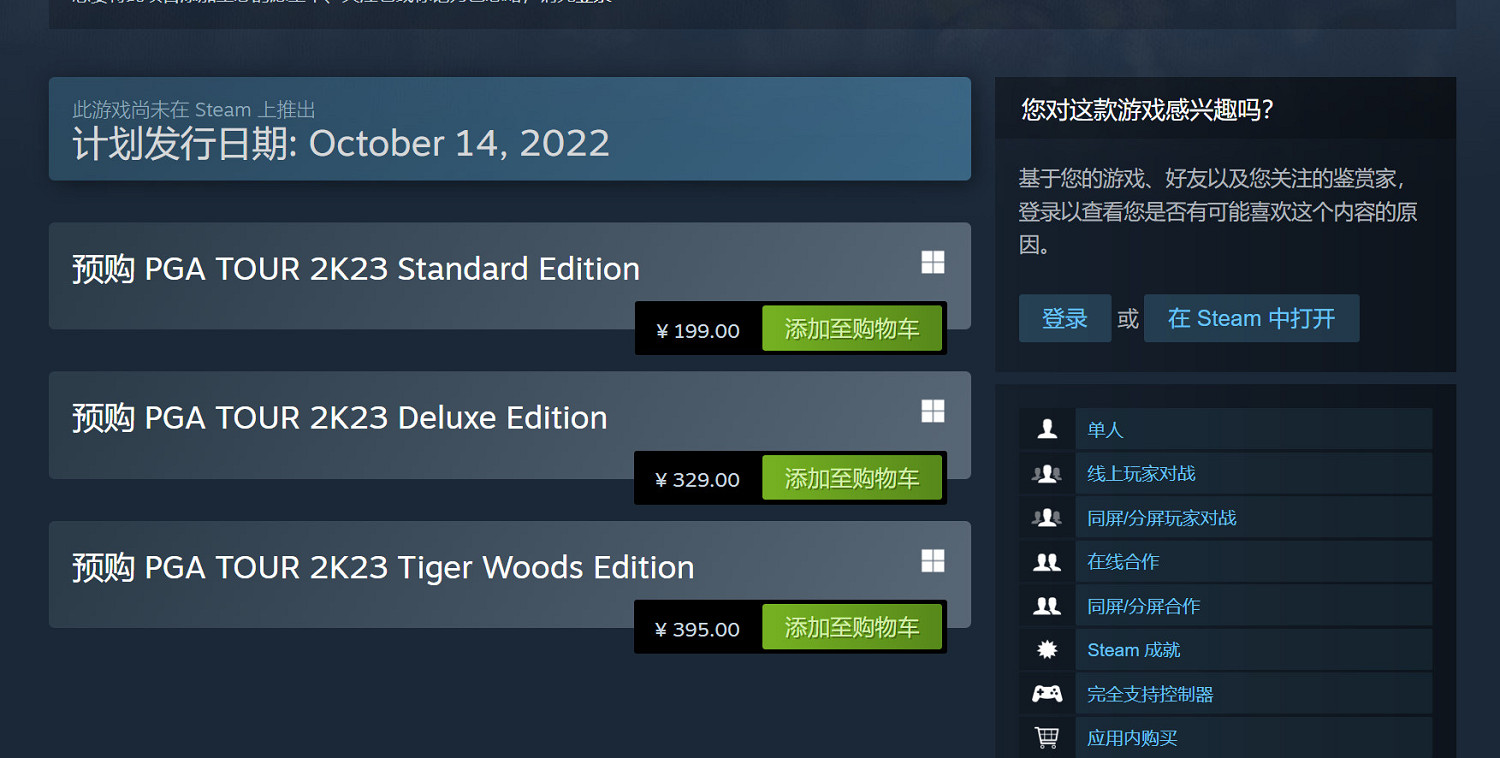The height and width of the screenshot is (758, 1500).
Task: Open the 应用内购买 feature link
Action: tap(1133, 737)
